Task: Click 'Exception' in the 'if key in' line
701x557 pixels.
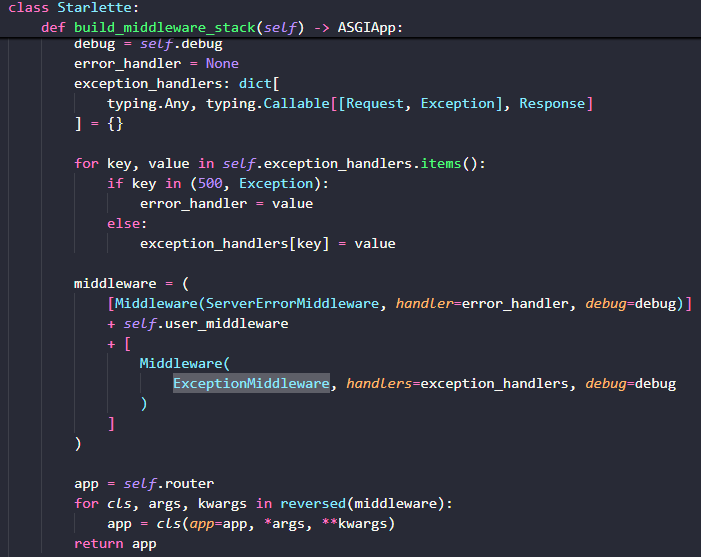Action: pyautogui.click(x=276, y=184)
